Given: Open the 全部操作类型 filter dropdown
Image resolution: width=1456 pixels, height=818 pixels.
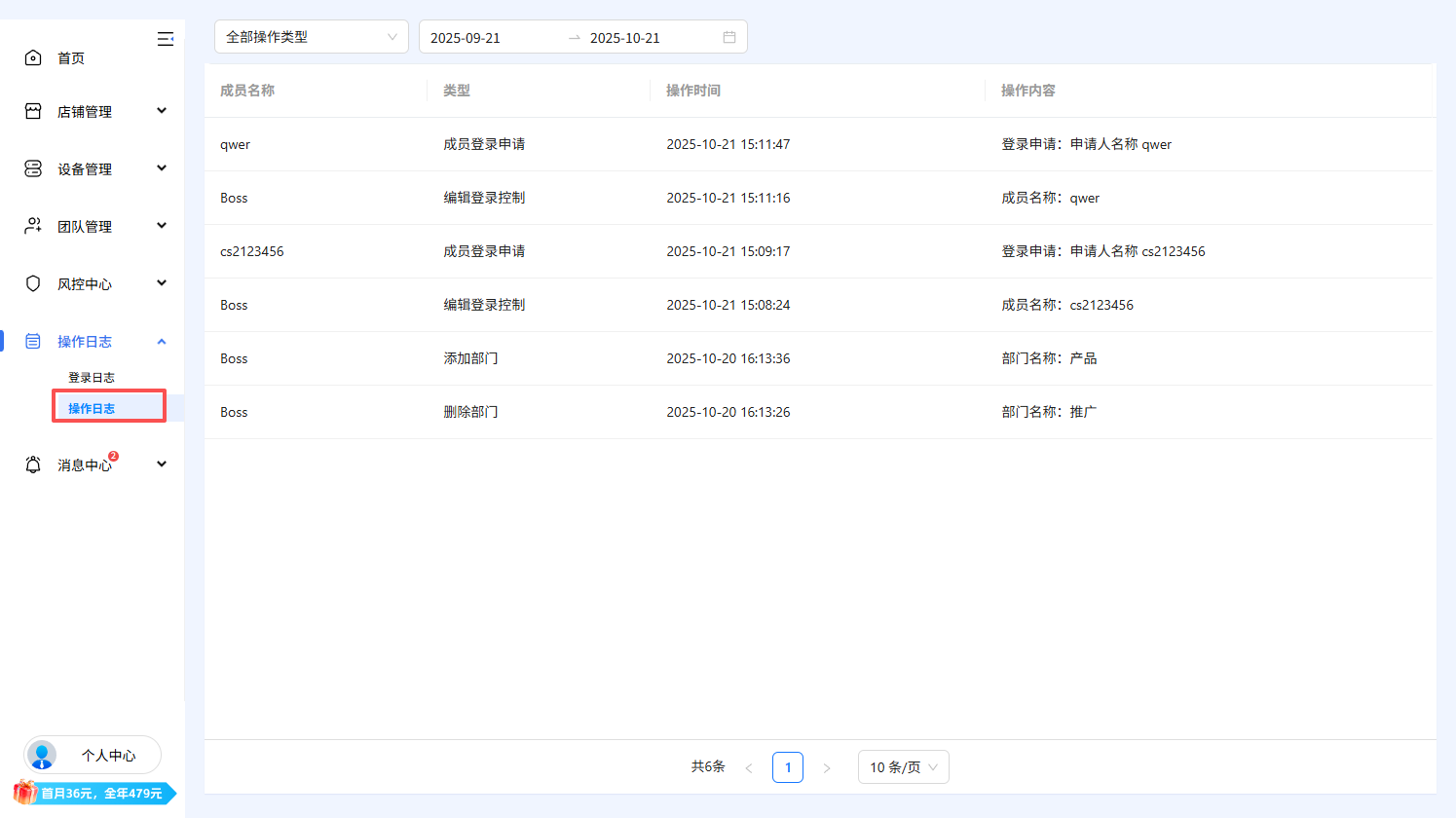Looking at the screenshot, I should 311,36.
